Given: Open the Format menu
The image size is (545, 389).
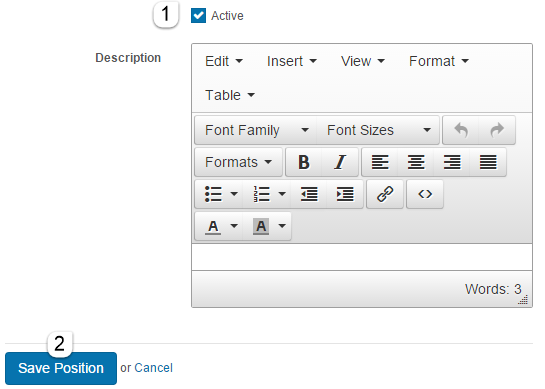Looking at the screenshot, I should tap(439, 62).
